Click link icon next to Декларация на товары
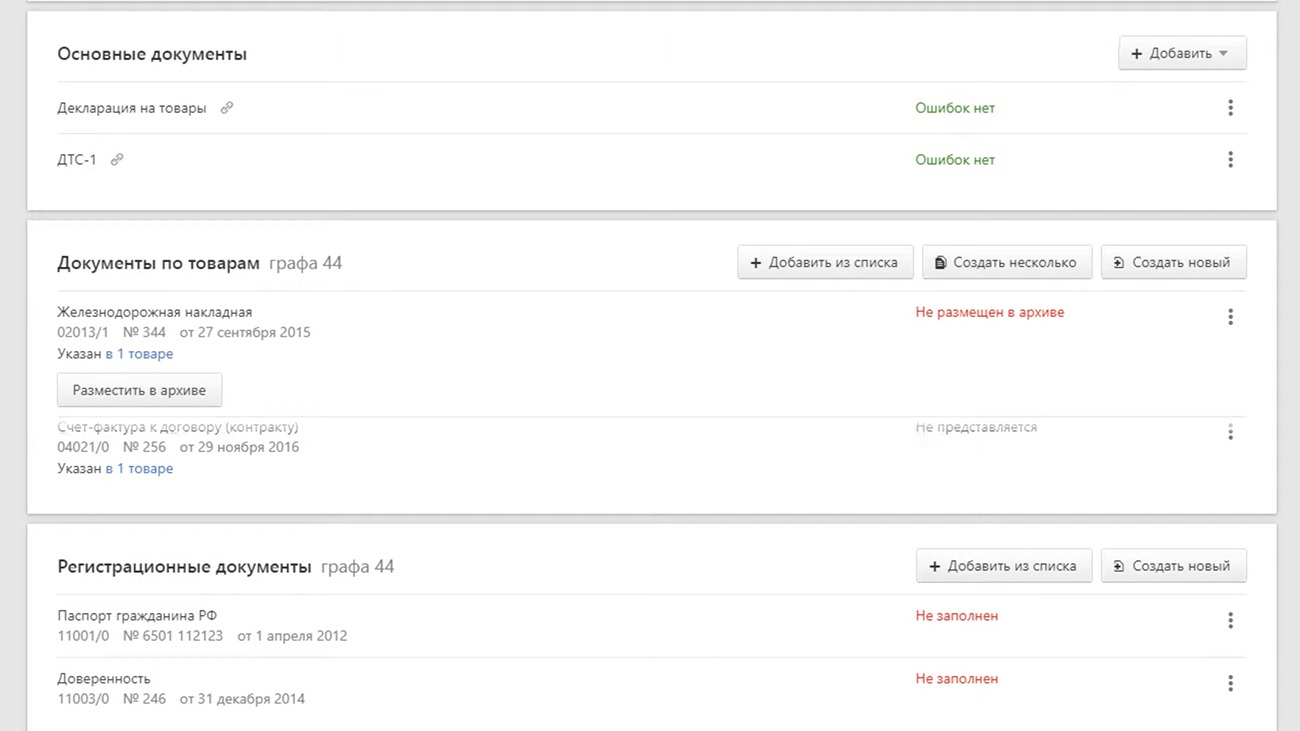This screenshot has width=1300, height=731. pyautogui.click(x=227, y=108)
